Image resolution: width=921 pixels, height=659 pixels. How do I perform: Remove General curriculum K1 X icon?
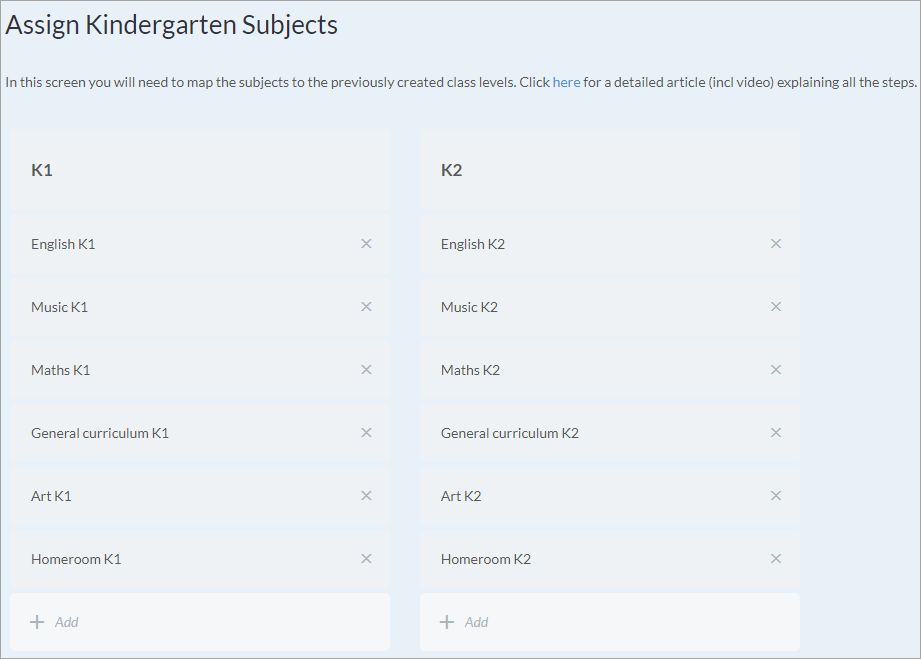coord(366,433)
